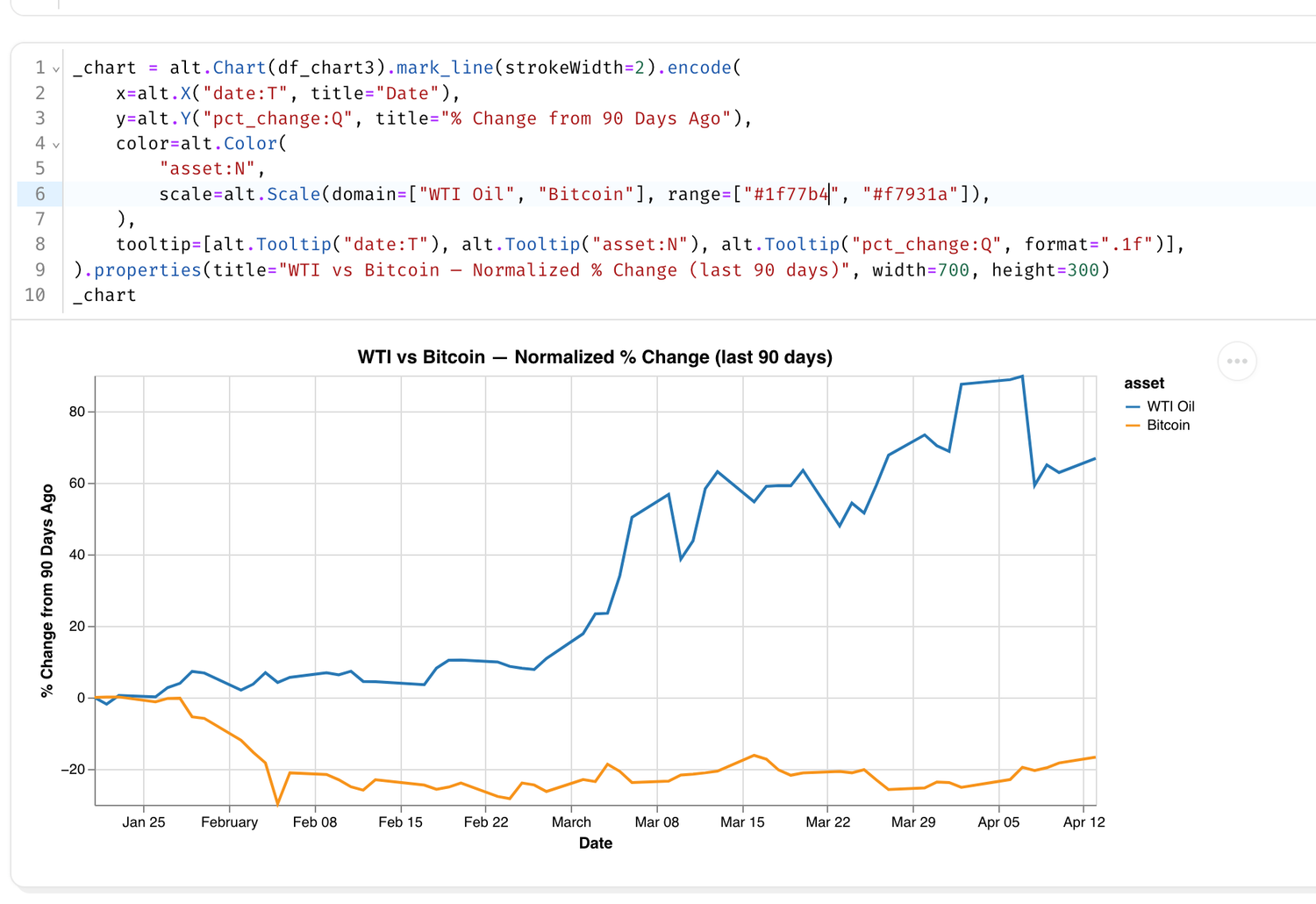Place cursor on '#f7931a' color string
This screenshot has width=1316, height=904.
tap(910, 194)
